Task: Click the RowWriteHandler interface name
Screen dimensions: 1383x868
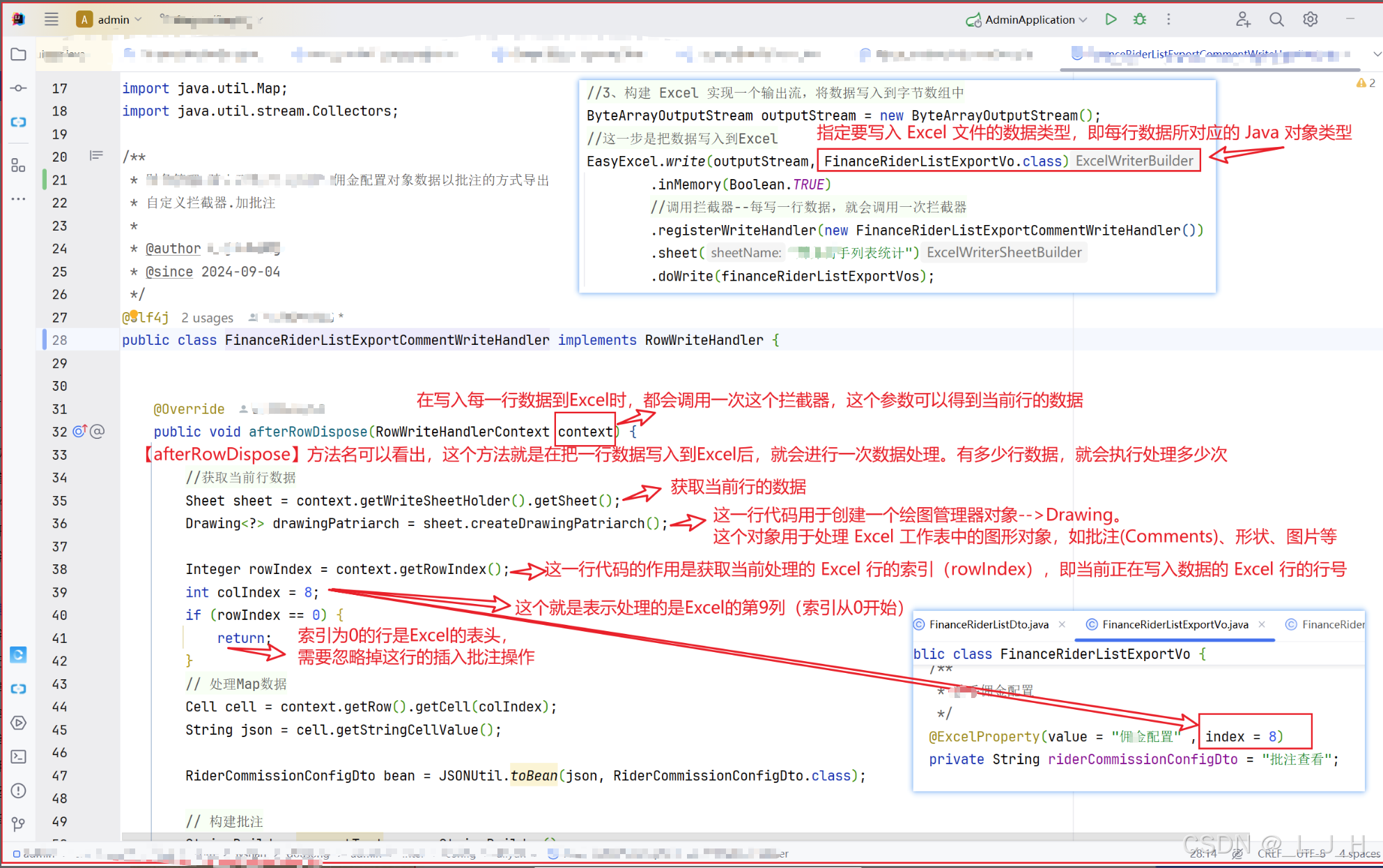Action: click(704, 340)
